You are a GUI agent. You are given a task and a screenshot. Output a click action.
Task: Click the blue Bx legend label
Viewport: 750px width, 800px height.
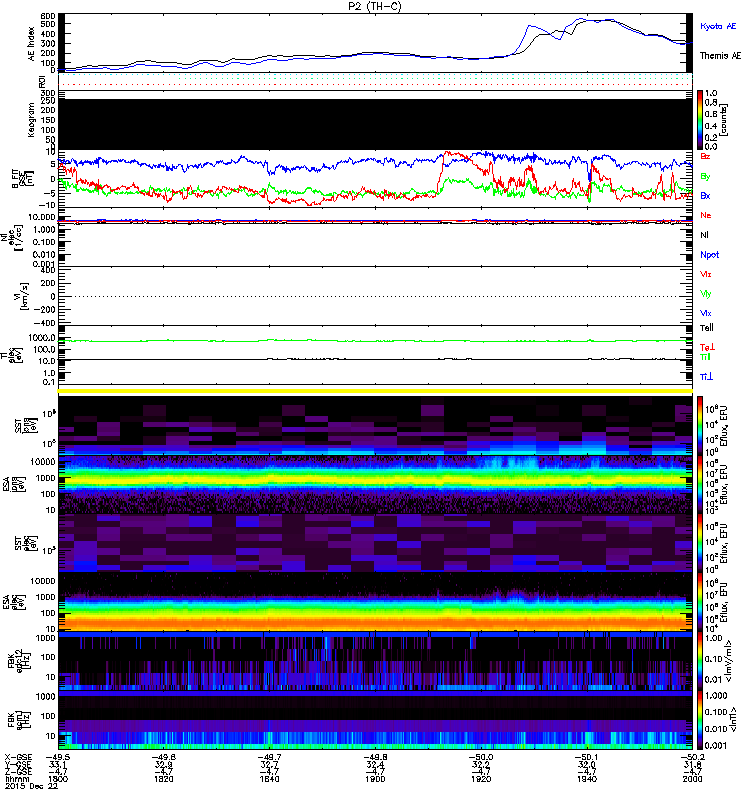(x=705, y=195)
